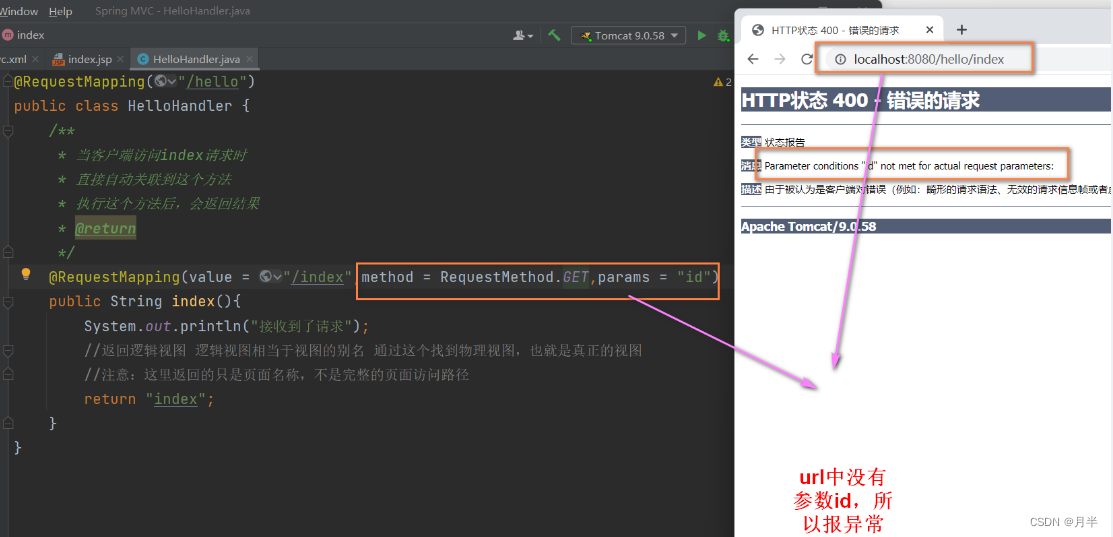
Task: Click RequestMethod.GET in the annotation
Action: (514, 277)
